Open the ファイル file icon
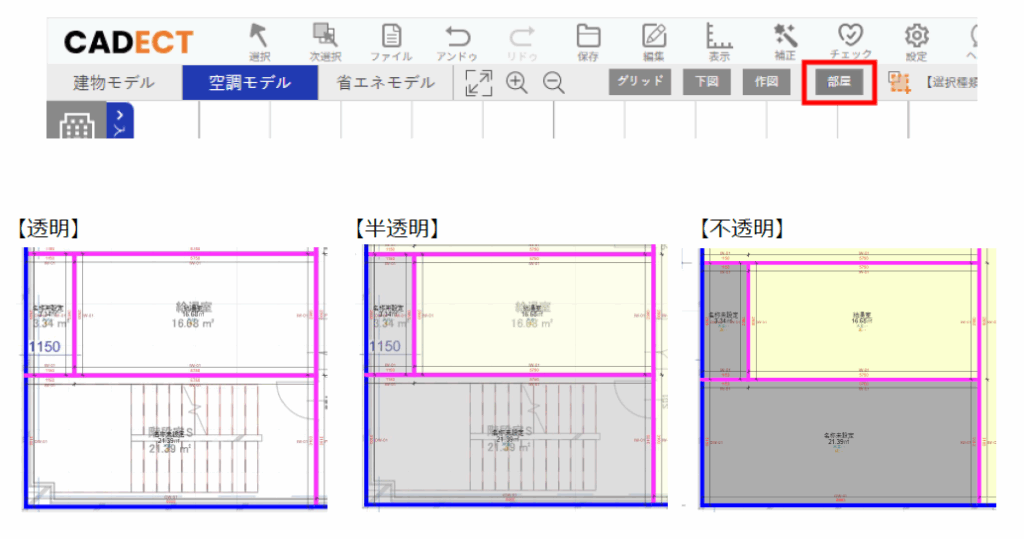This screenshot has height=539, width=1024. [391, 38]
